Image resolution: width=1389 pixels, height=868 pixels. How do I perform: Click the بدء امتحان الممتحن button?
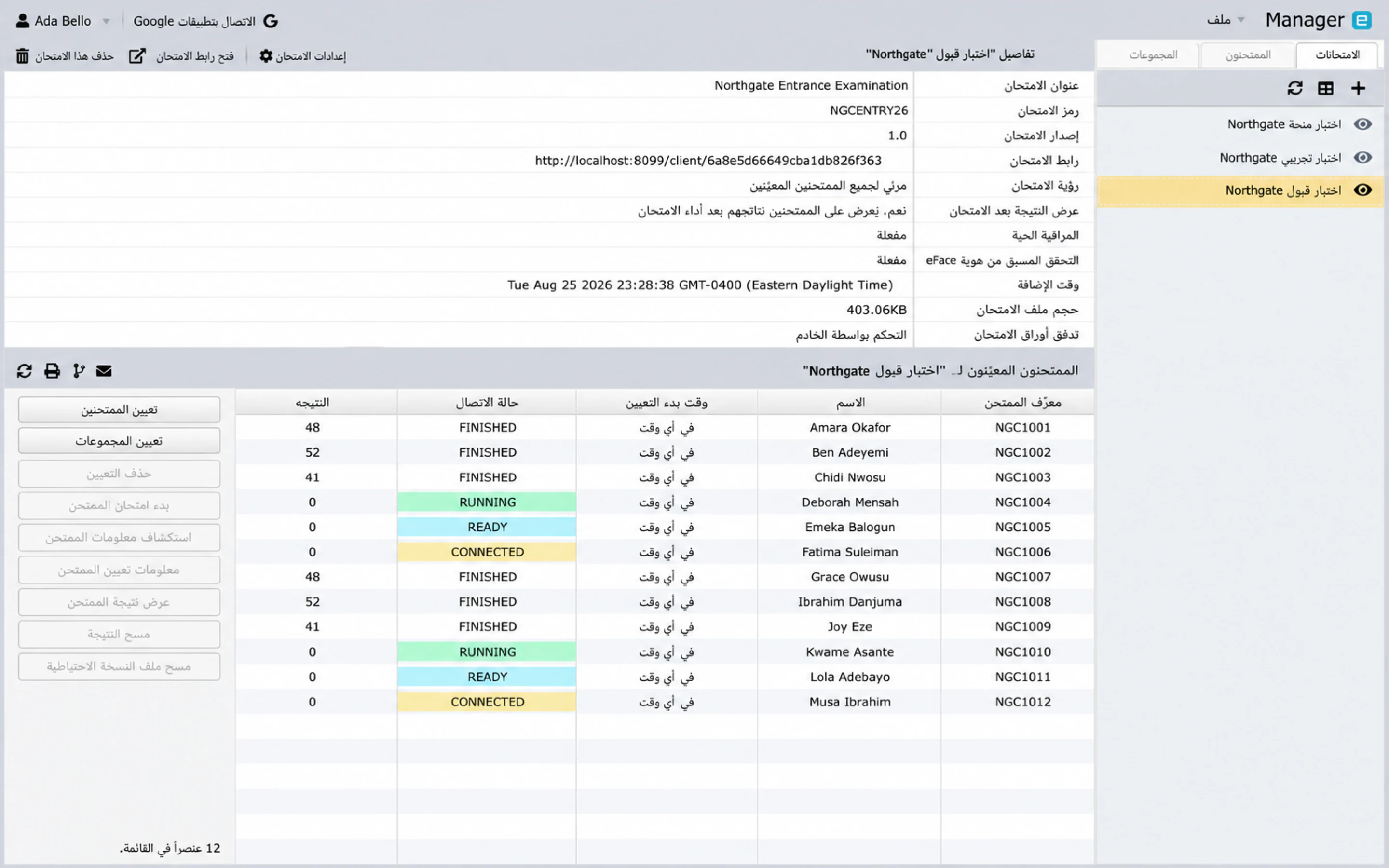click(119, 506)
